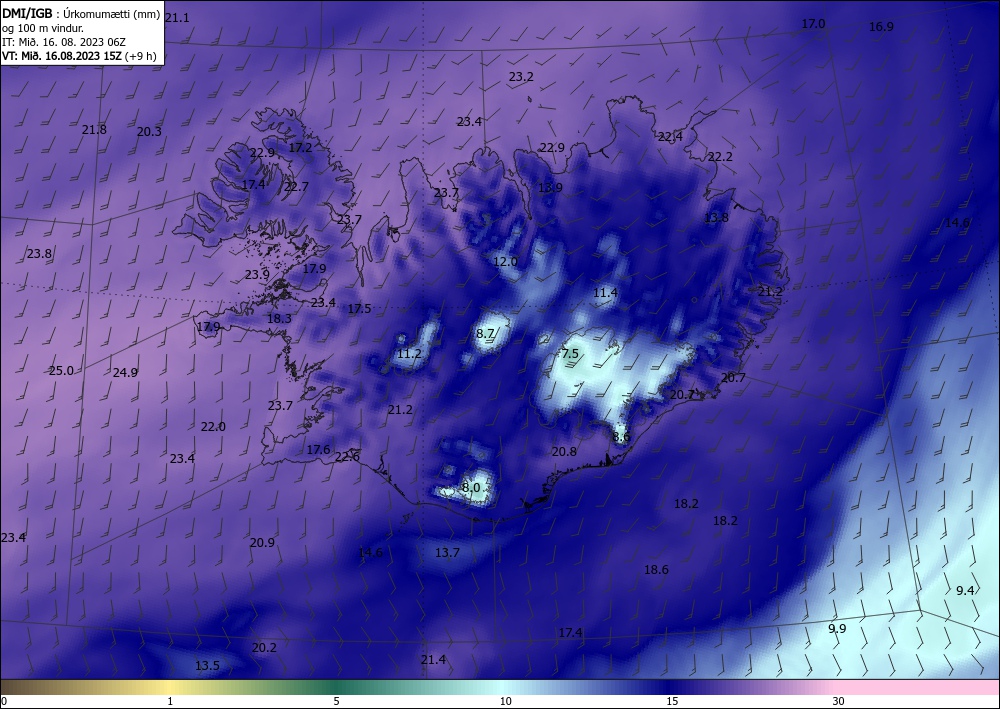Click the legend tick label 15

pyautogui.click(x=672, y=701)
